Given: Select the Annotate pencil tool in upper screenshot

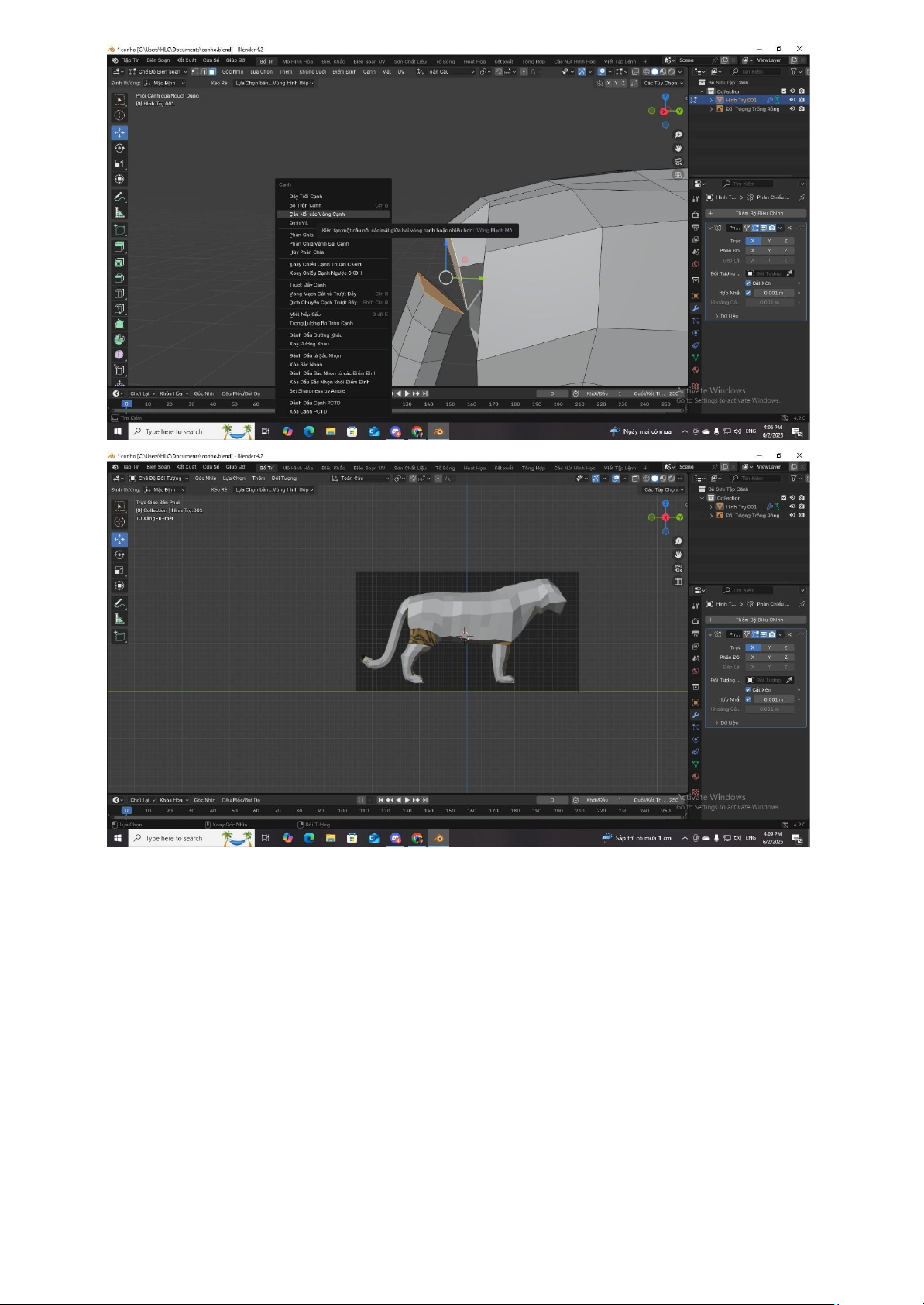Looking at the screenshot, I should pyautogui.click(x=119, y=197).
